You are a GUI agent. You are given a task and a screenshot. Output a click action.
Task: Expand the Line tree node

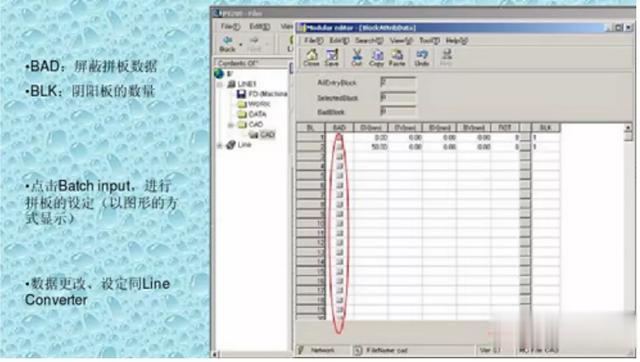coord(220,145)
